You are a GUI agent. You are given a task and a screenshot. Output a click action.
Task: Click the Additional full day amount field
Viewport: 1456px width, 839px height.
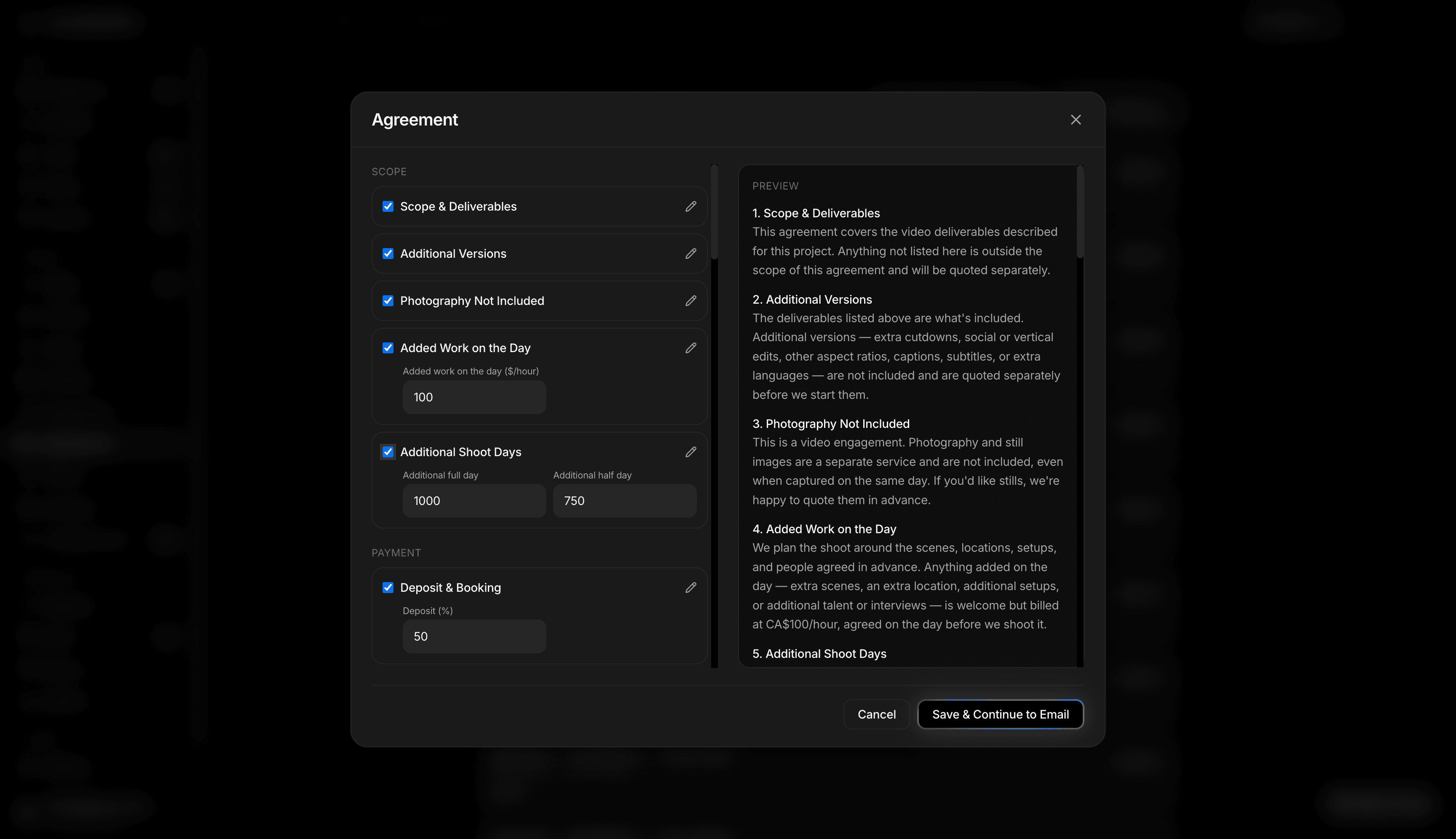tap(474, 501)
